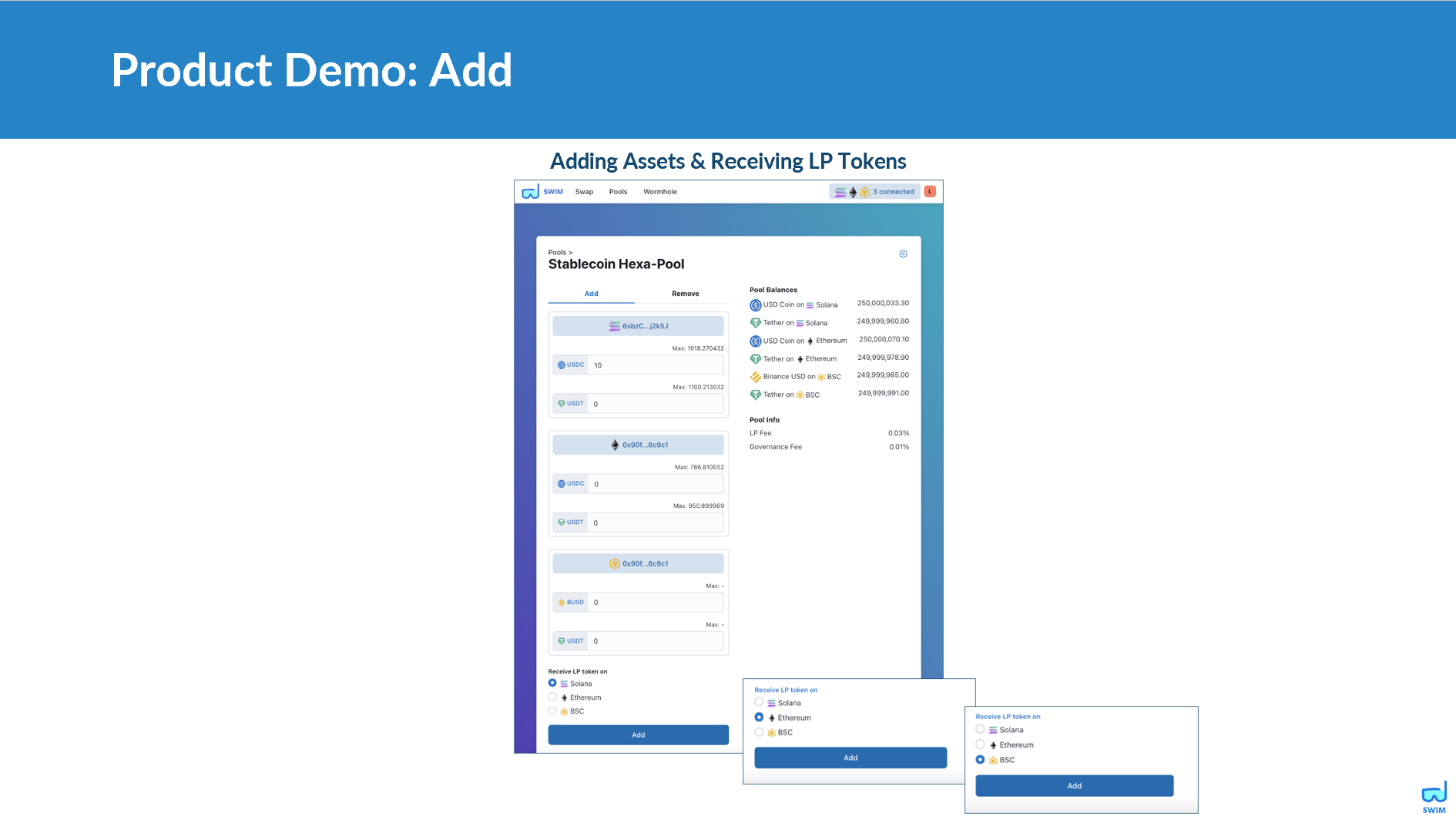Open the Pools page
Viewport: 1456px width, 820px height.
coord(618,192)
